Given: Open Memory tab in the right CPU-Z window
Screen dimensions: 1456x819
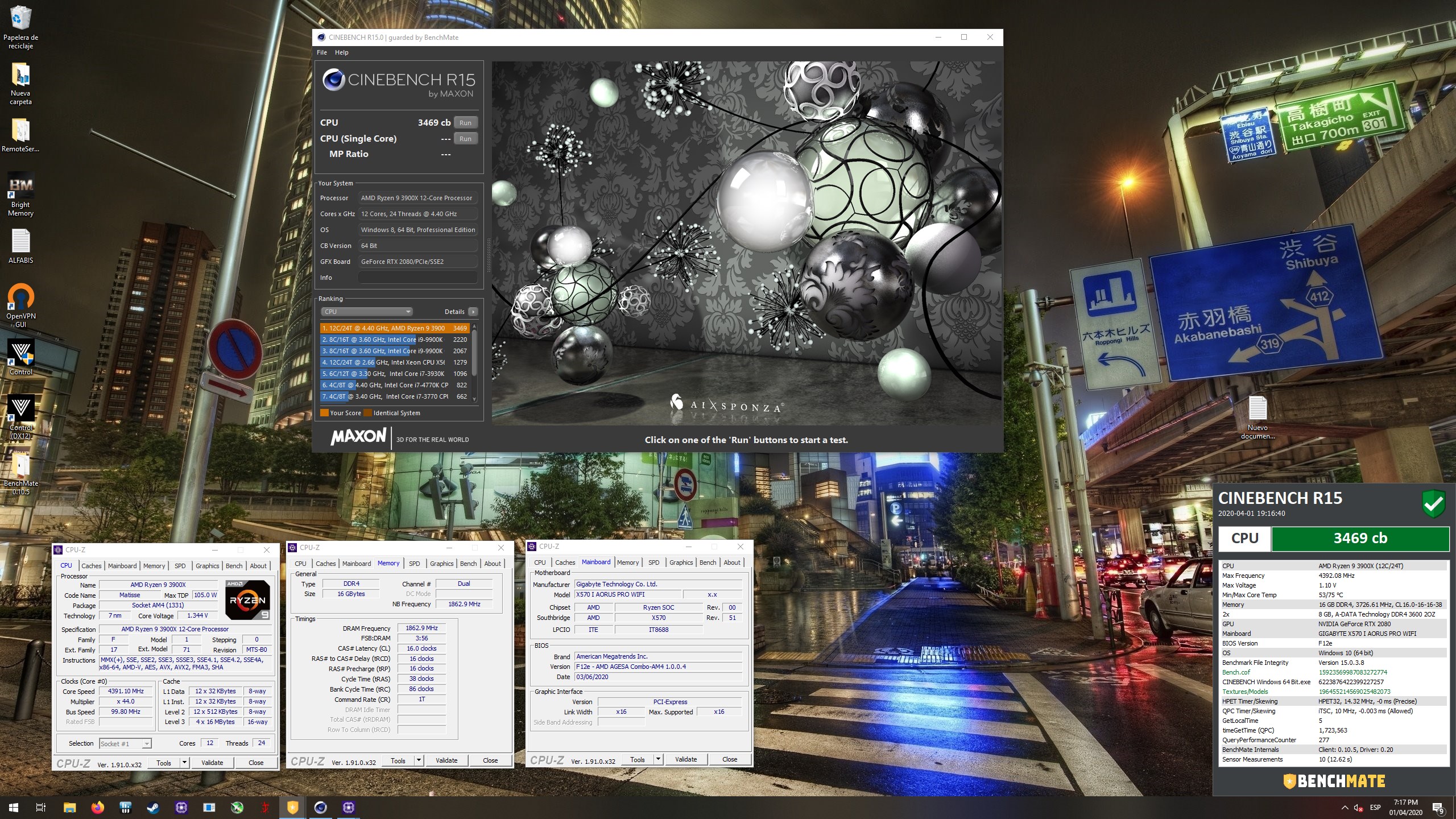Looking at the screenshot, I should click(x=628, y=562).
